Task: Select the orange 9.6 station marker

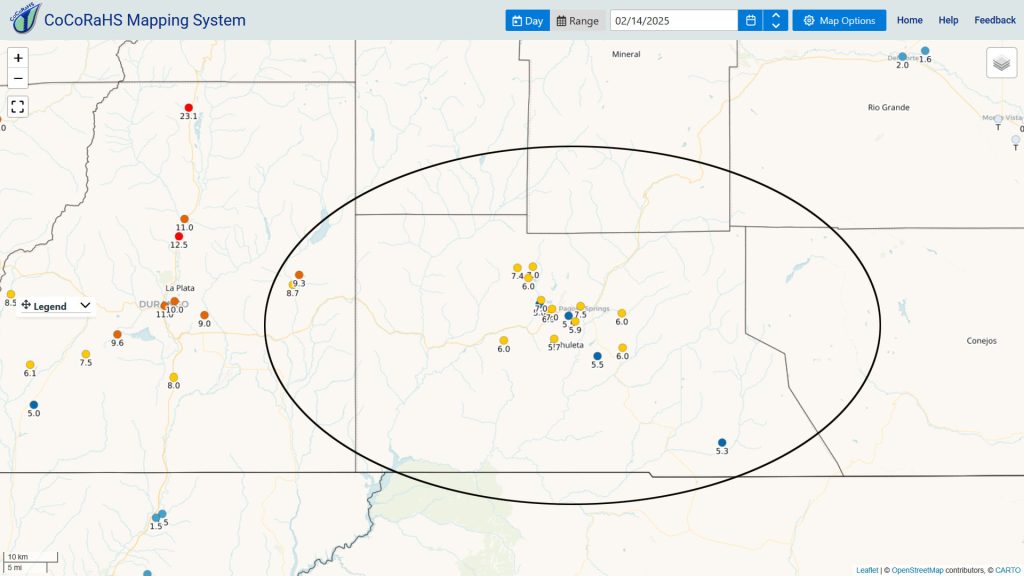Action: coord(118,334)
